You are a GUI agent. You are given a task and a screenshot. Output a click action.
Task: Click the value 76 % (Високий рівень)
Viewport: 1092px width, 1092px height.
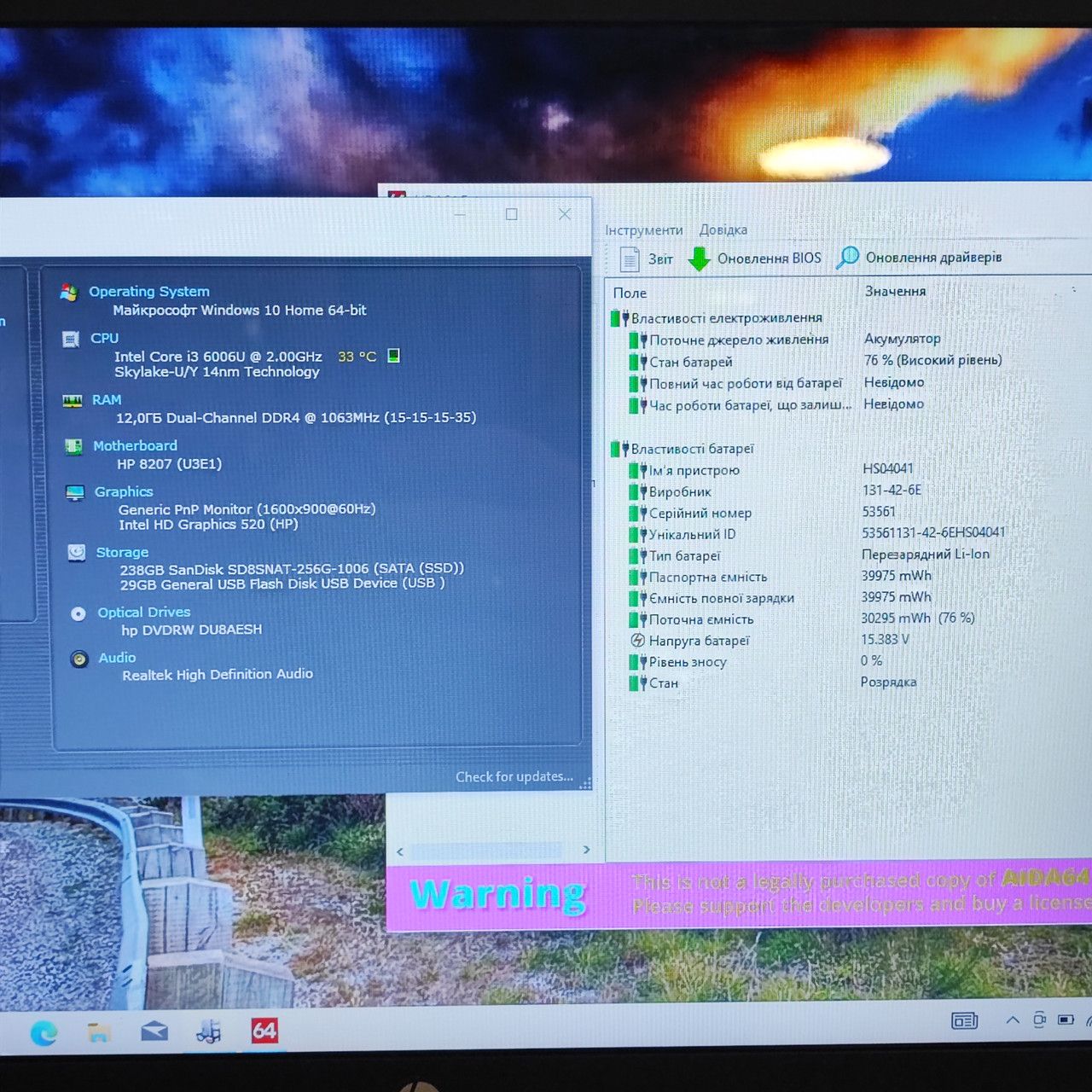(932, 360)
